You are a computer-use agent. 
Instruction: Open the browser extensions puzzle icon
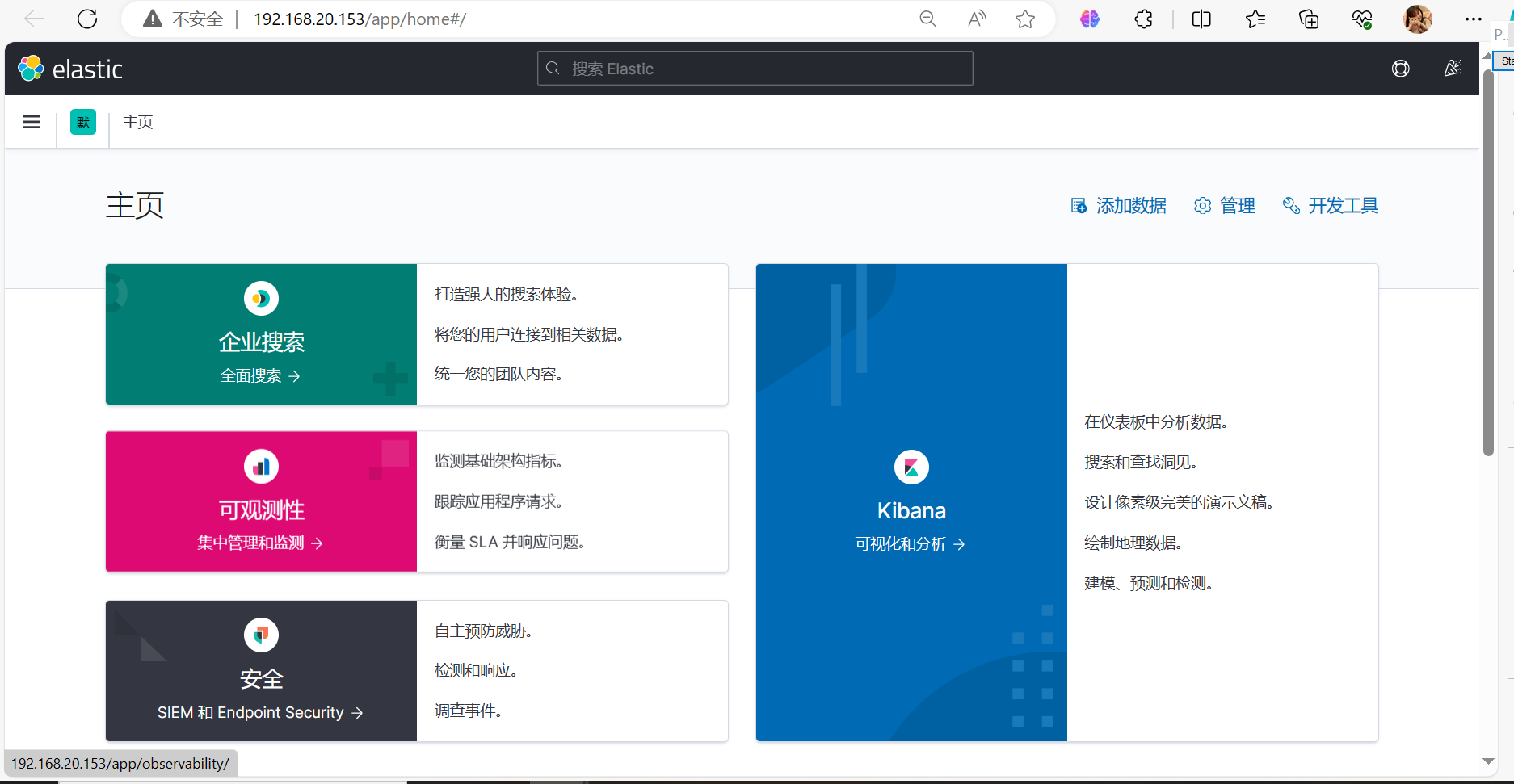pos(1143,19)
